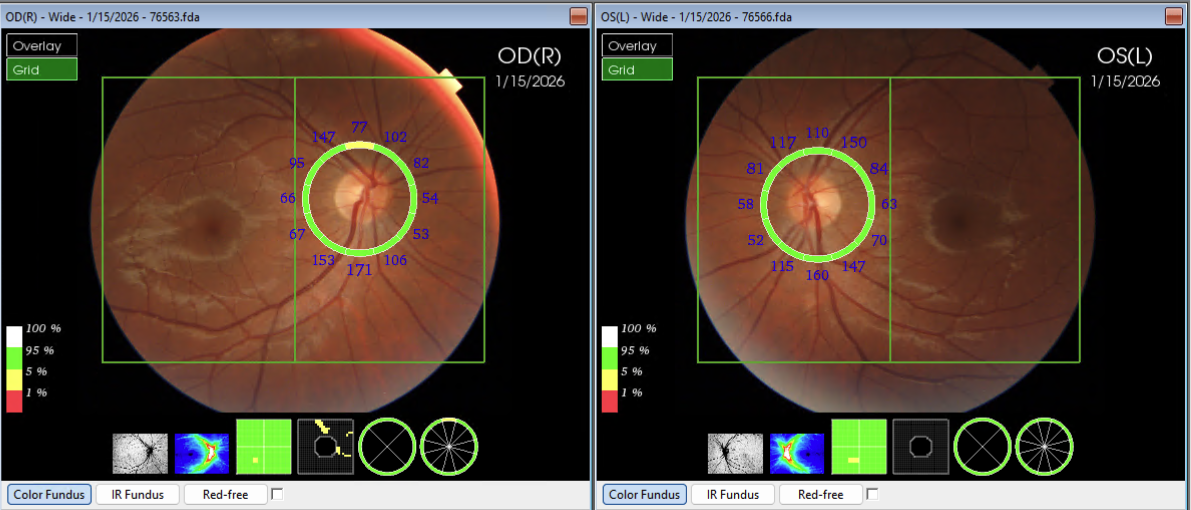This screenshot has width=1191, height=510.
Task: Tick the checkbox beside OD Red-free
Action: [277, 494]
